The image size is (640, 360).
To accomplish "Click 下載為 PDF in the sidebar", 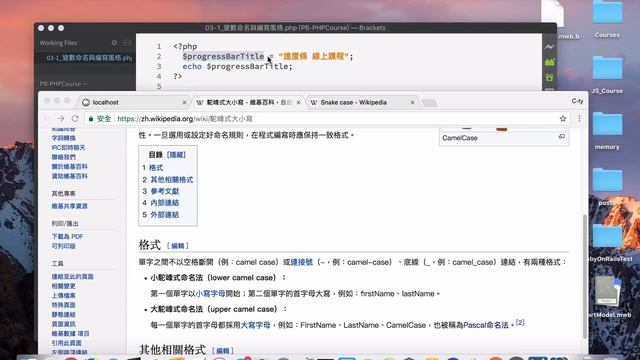I will point(67,236).
